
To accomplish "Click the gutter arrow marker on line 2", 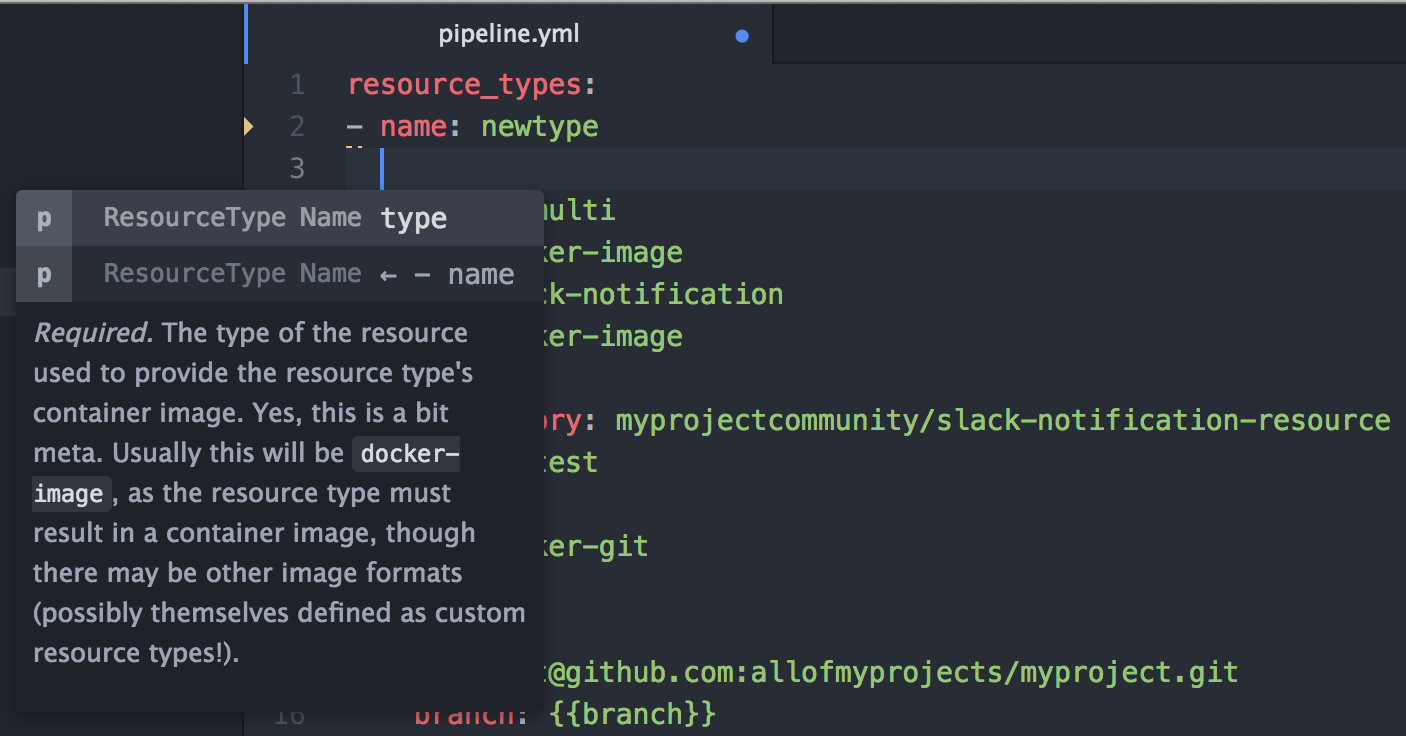I will click(x=249, y=126).
